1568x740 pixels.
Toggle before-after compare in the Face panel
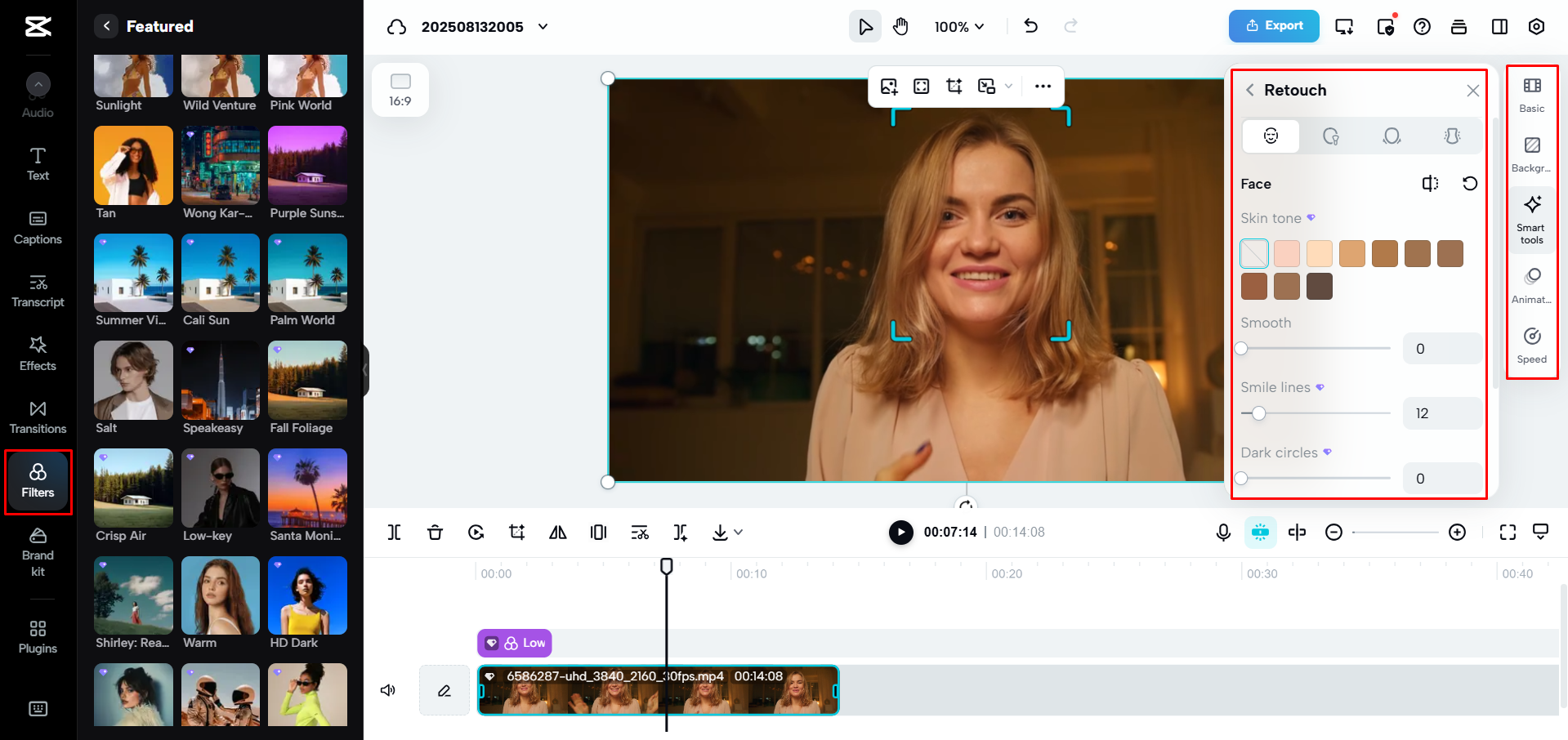tap(1431, 184)
